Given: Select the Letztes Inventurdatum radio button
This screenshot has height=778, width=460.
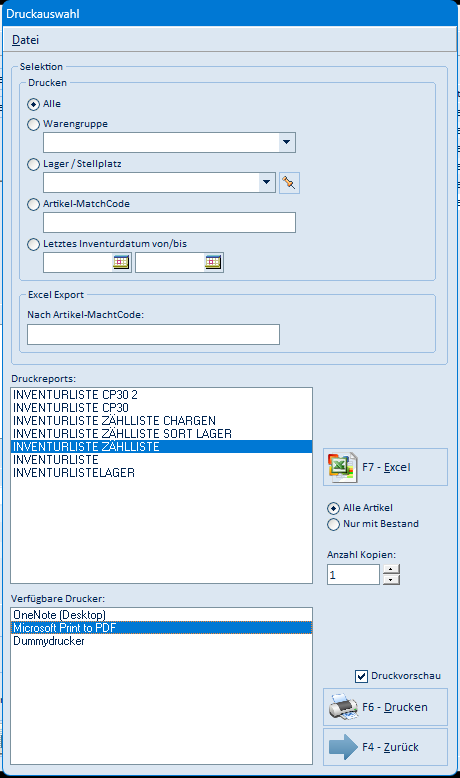Looking at the screenshot, I should click(x=33, y=244).
